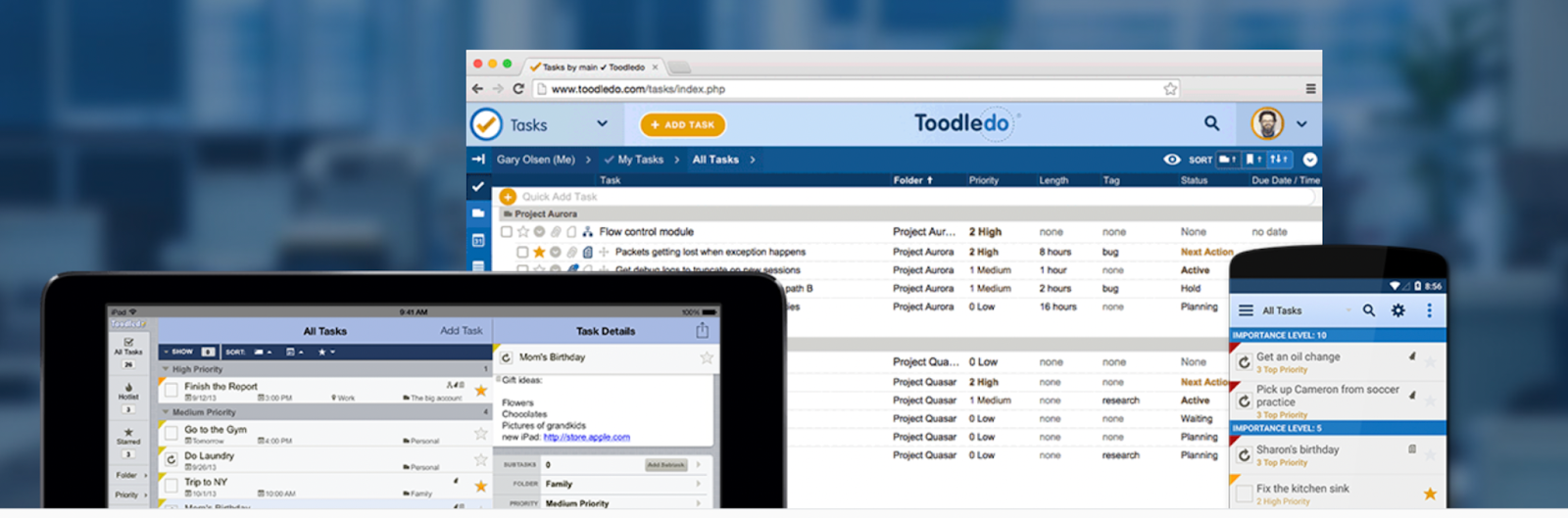Check off Fix the kitchen sink on phone
Viewport: 1568px width, 518px height.
point(1245,493)
